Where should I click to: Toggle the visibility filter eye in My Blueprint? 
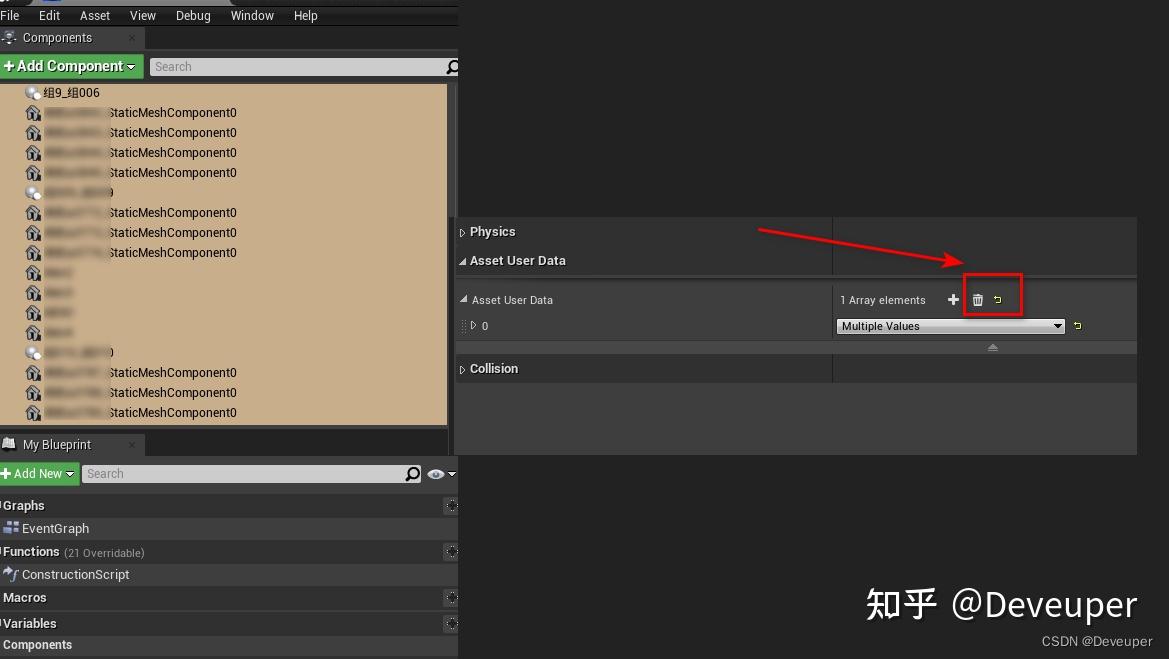pos(433,473)
